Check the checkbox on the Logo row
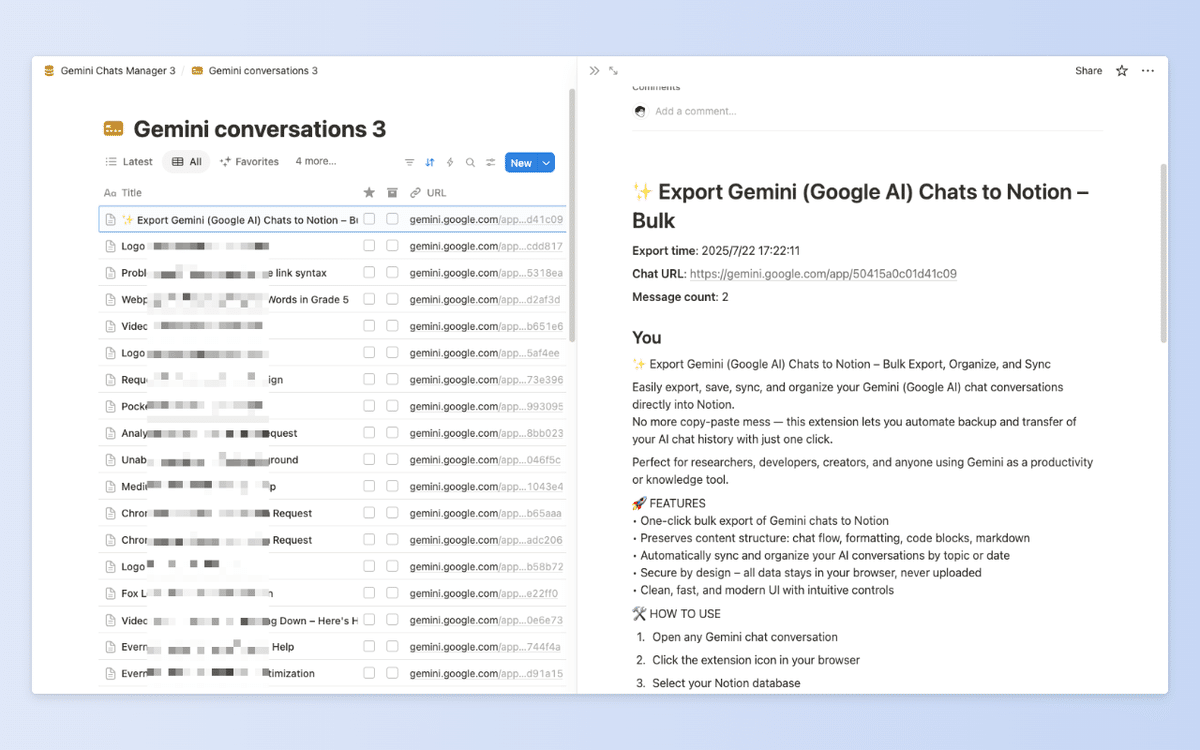 tap(369, 245)
